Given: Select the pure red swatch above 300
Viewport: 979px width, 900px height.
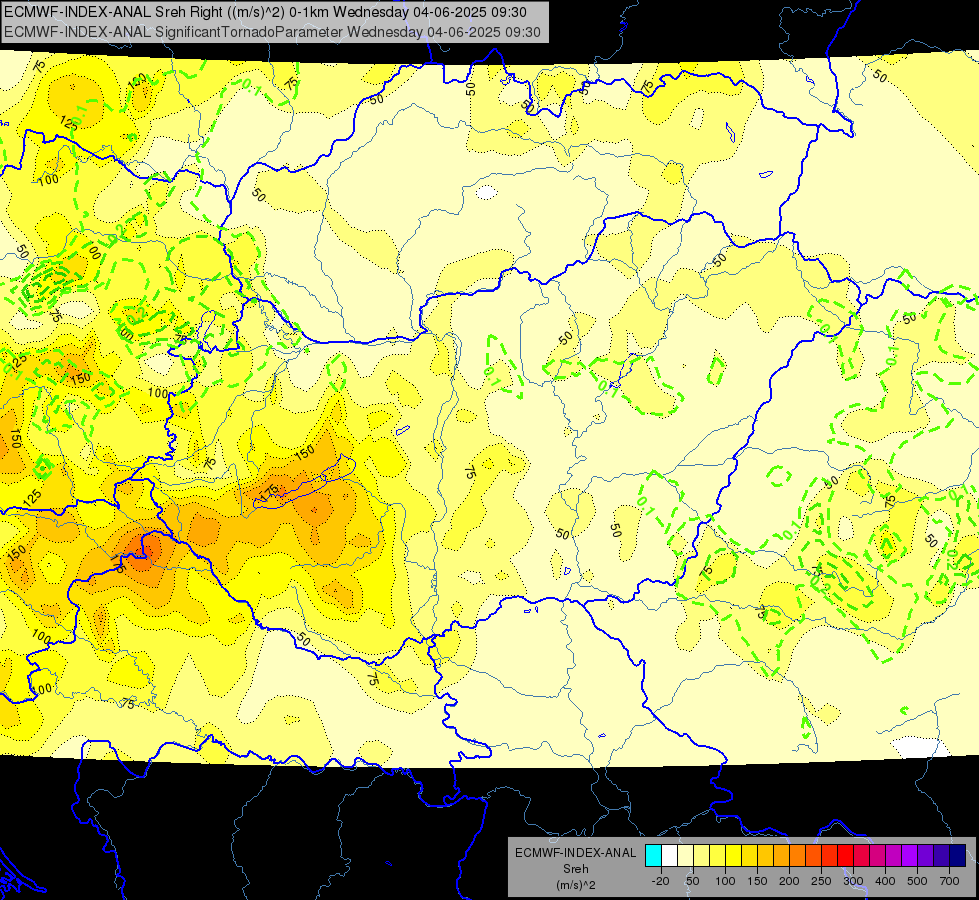Looking at the screenshot, I should [x=846, y=856].
